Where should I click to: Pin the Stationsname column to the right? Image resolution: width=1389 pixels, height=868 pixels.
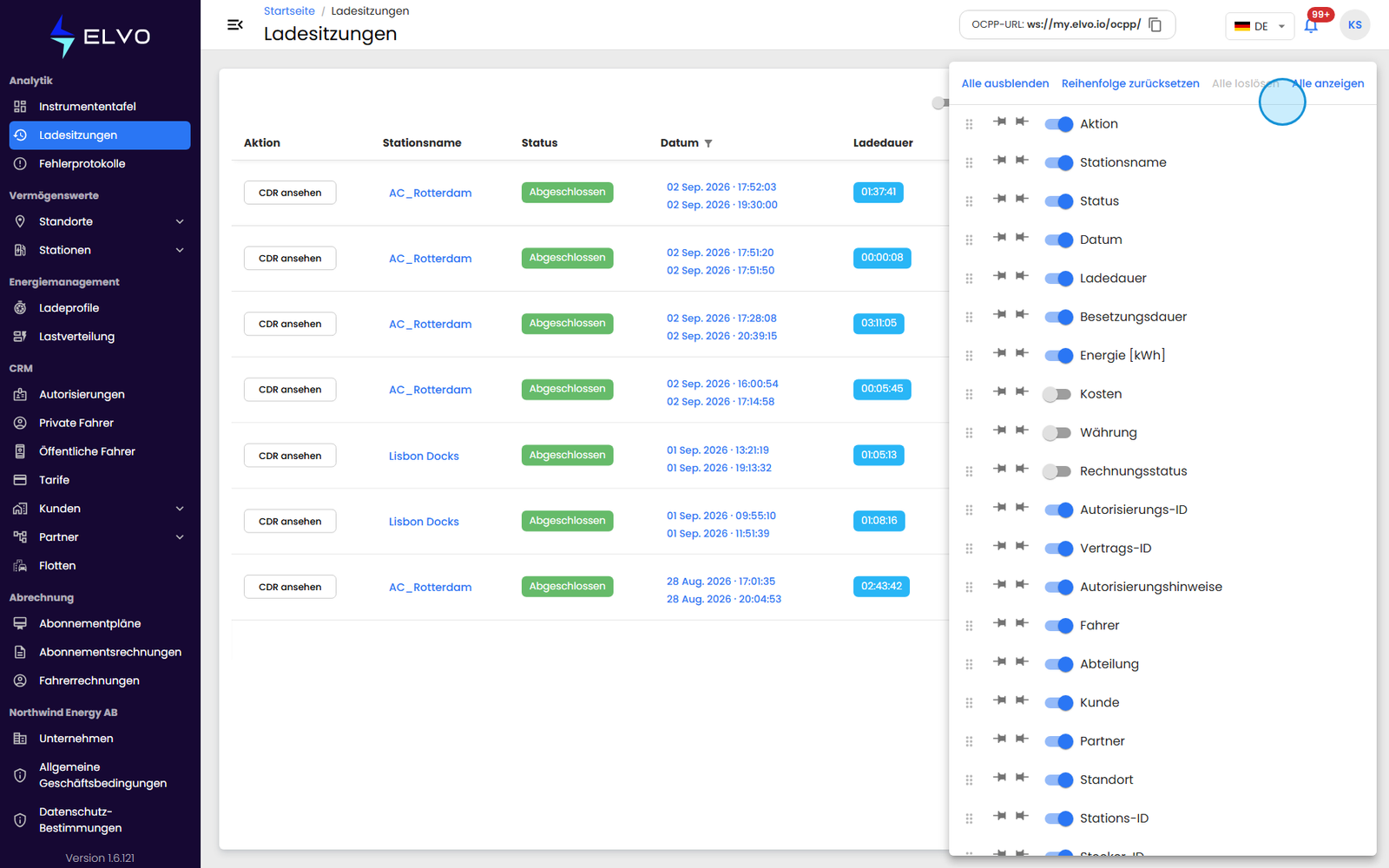click(1022, 160)
